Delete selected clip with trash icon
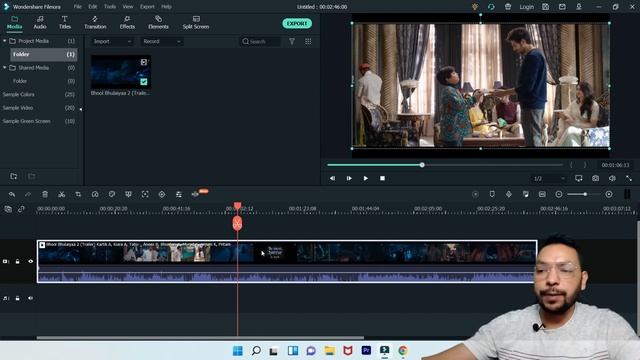640x360 pixels. pos(45,194)
